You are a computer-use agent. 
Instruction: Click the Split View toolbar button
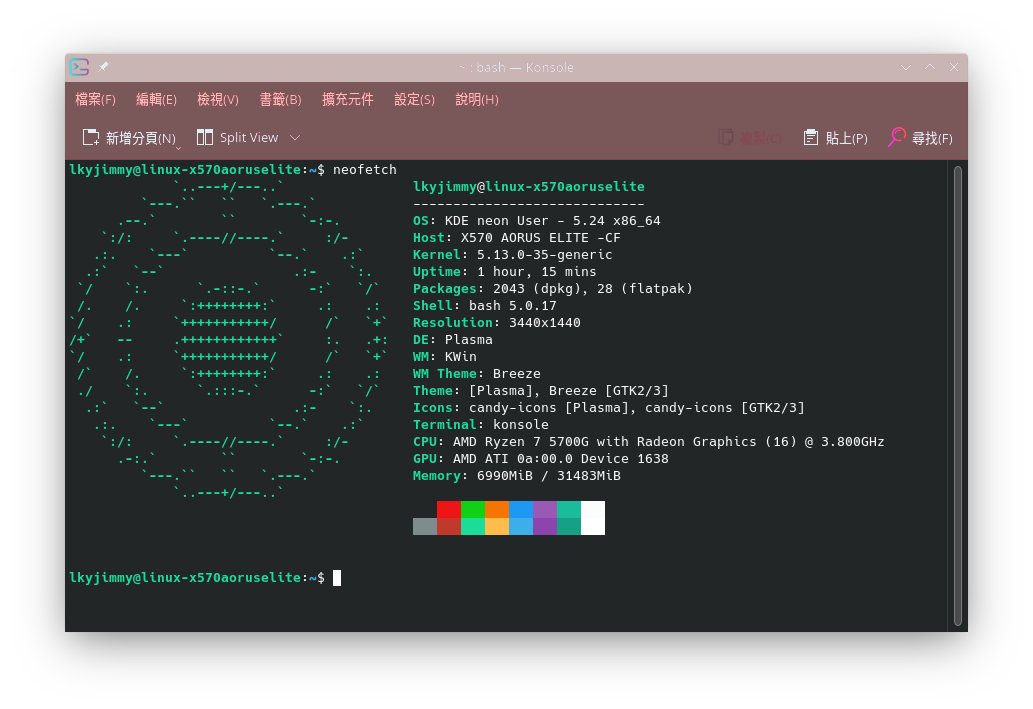(238, 138)
